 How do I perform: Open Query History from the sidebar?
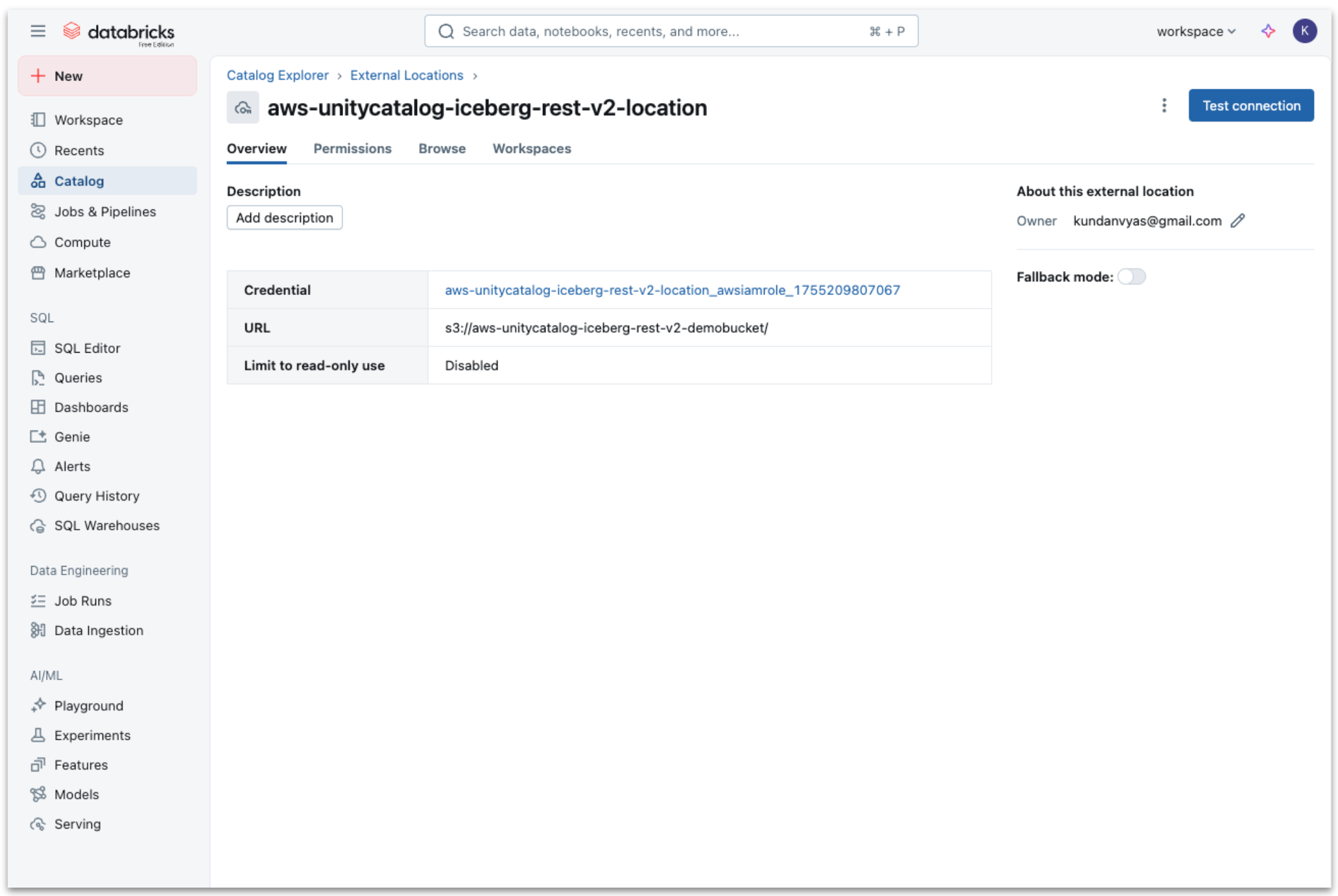pos(97,496)
